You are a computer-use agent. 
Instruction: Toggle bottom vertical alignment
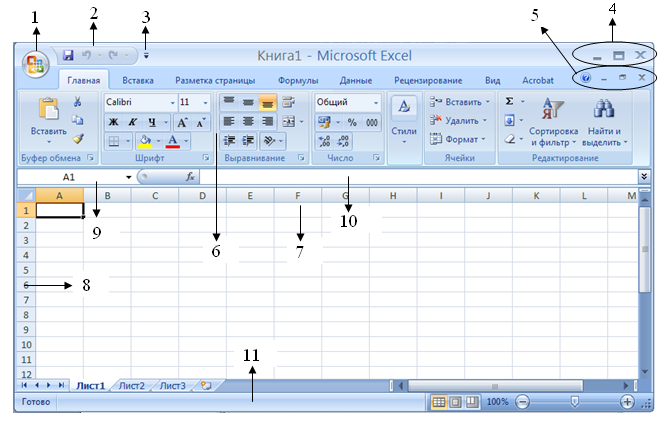coord(268,102)
